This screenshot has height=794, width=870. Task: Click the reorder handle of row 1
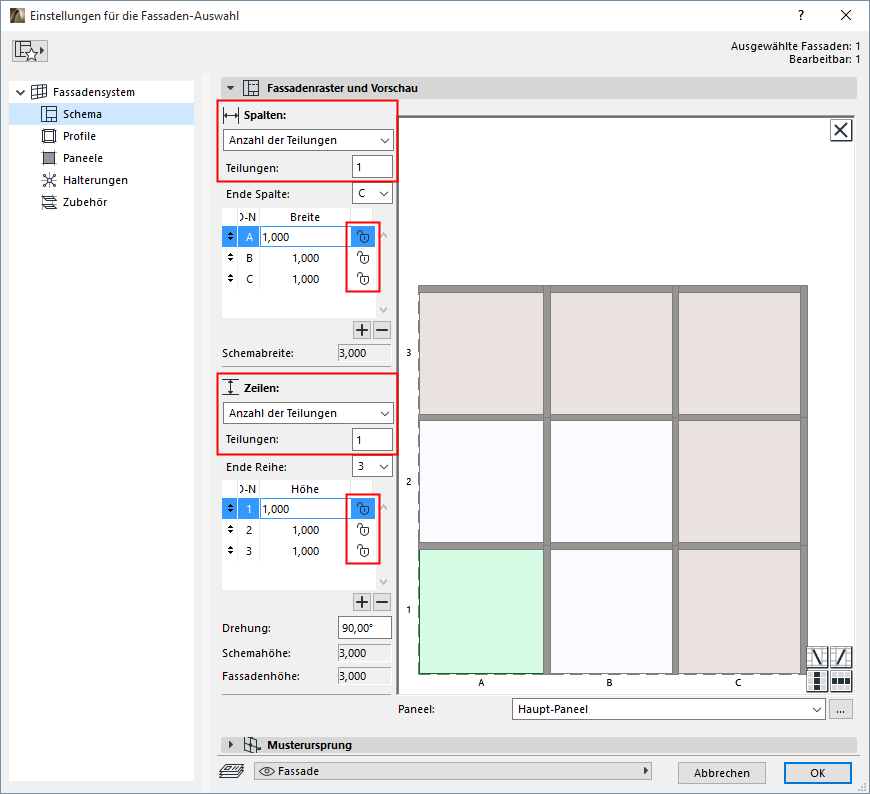click(x=230, y=509)
